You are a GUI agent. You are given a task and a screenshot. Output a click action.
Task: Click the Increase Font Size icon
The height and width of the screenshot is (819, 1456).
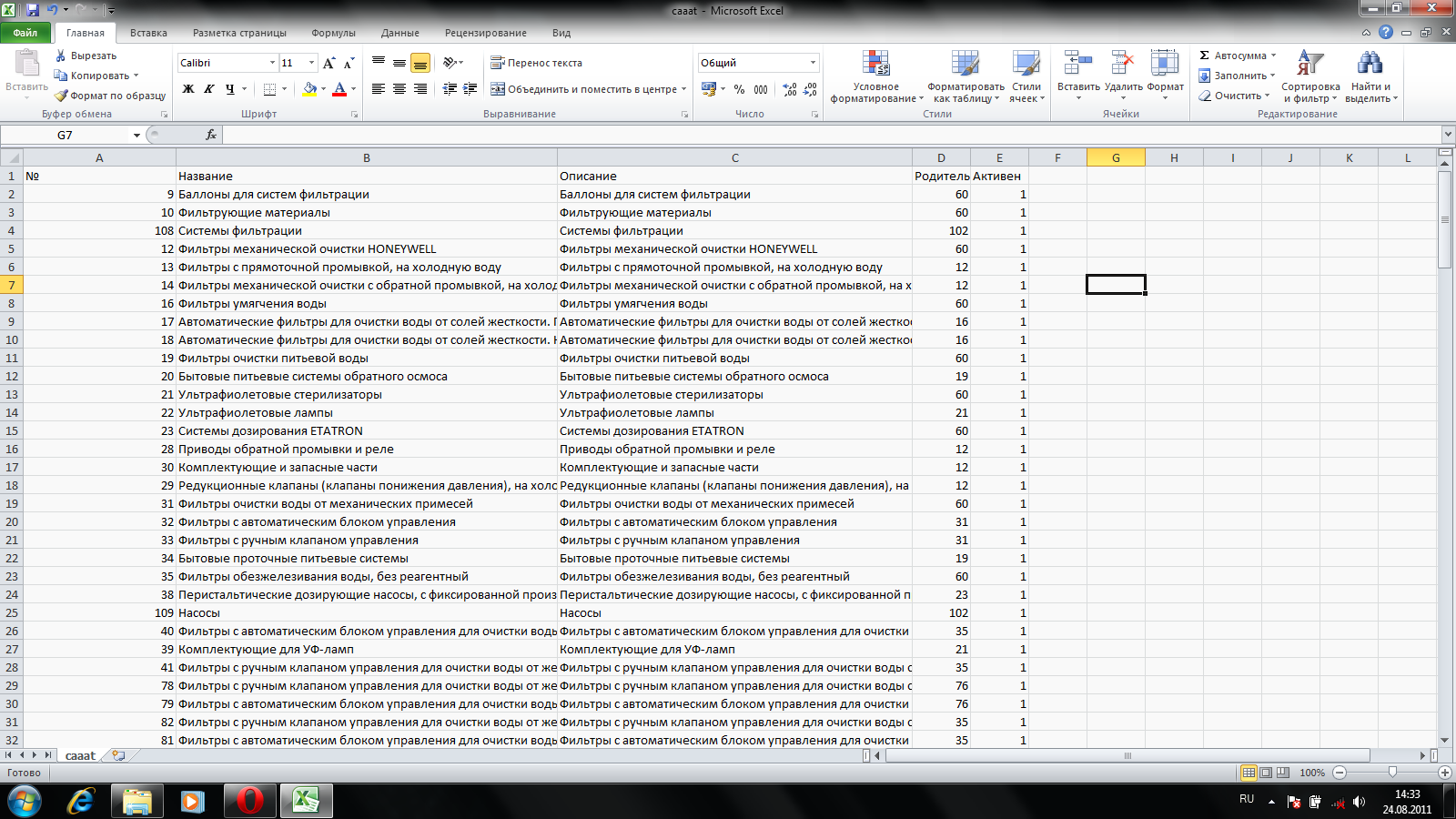click(x=329, y=63)
